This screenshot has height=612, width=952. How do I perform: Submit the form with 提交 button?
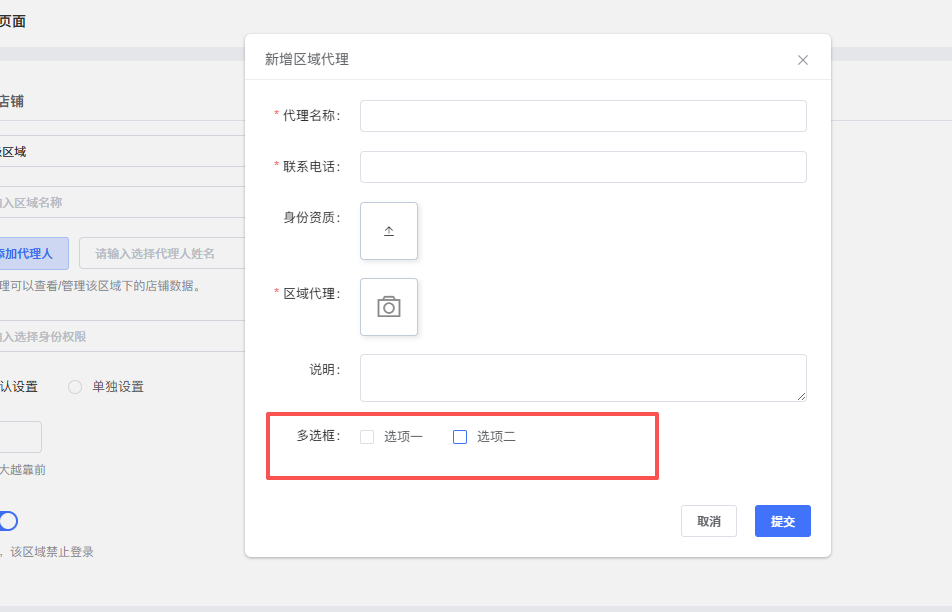click(x=782, y=521)
